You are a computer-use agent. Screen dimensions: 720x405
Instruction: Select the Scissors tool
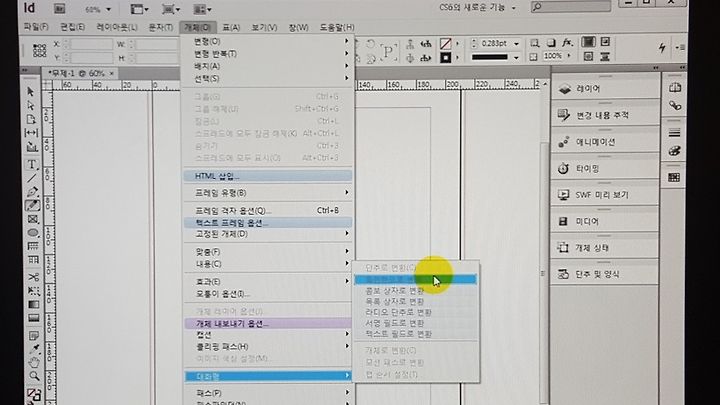[x=34, y=277]
